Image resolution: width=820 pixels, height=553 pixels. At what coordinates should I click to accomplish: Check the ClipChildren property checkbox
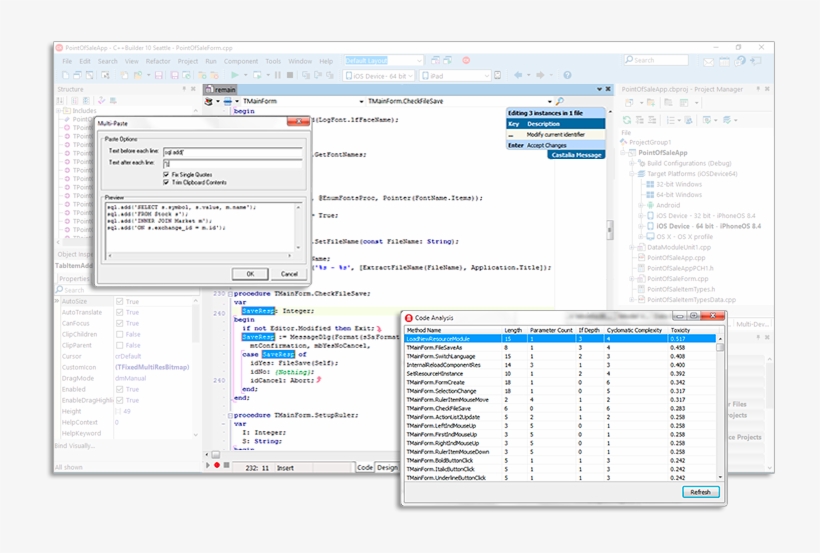tap(120, 334)
